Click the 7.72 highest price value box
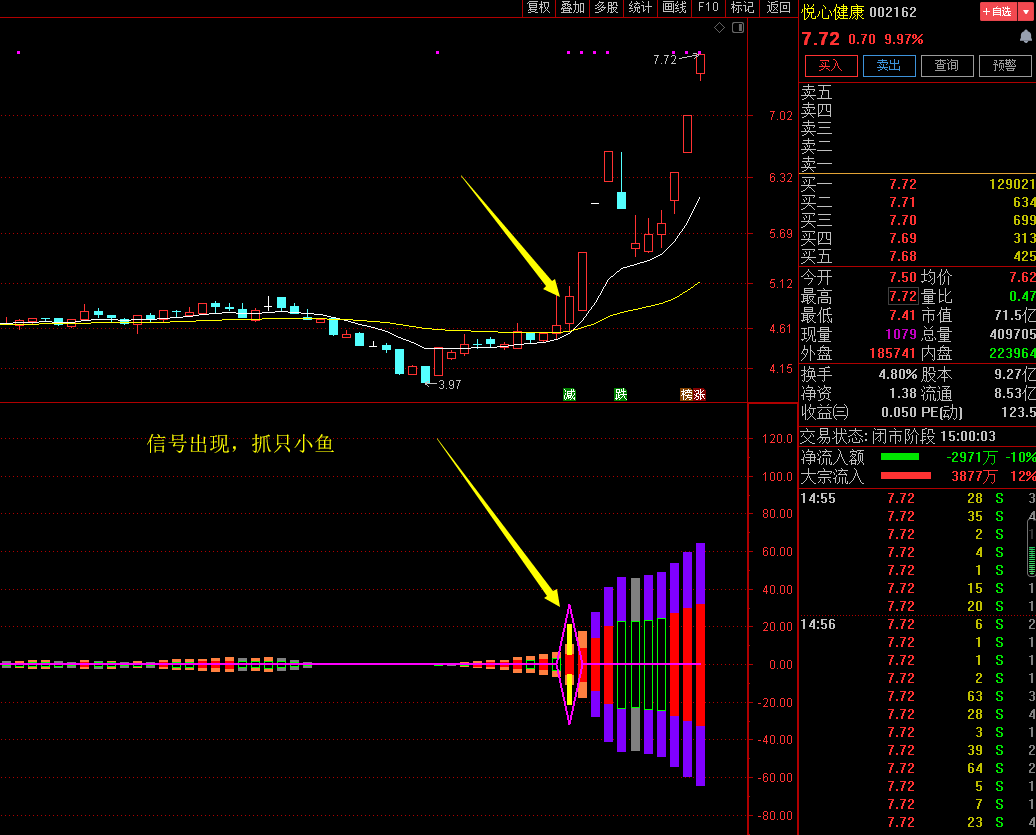Screen dimensions: 1036x835 click(902, 297)
